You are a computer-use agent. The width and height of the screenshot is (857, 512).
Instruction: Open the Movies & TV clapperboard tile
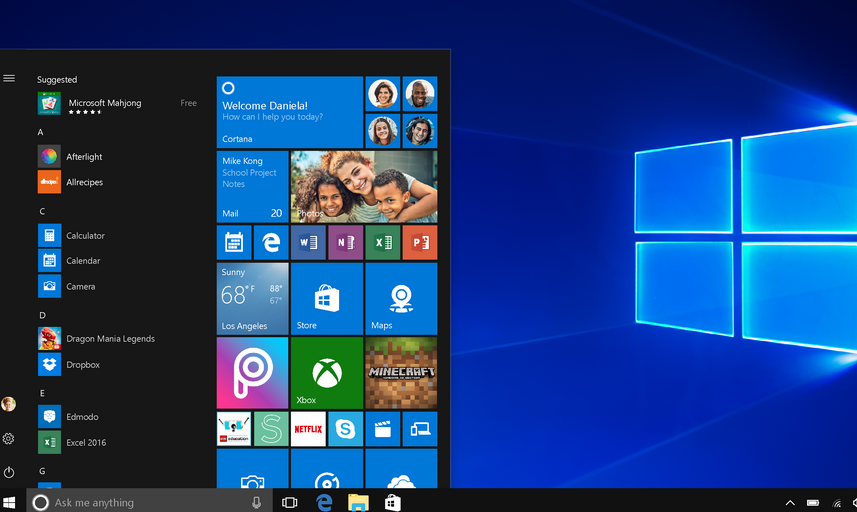point(383,429)
